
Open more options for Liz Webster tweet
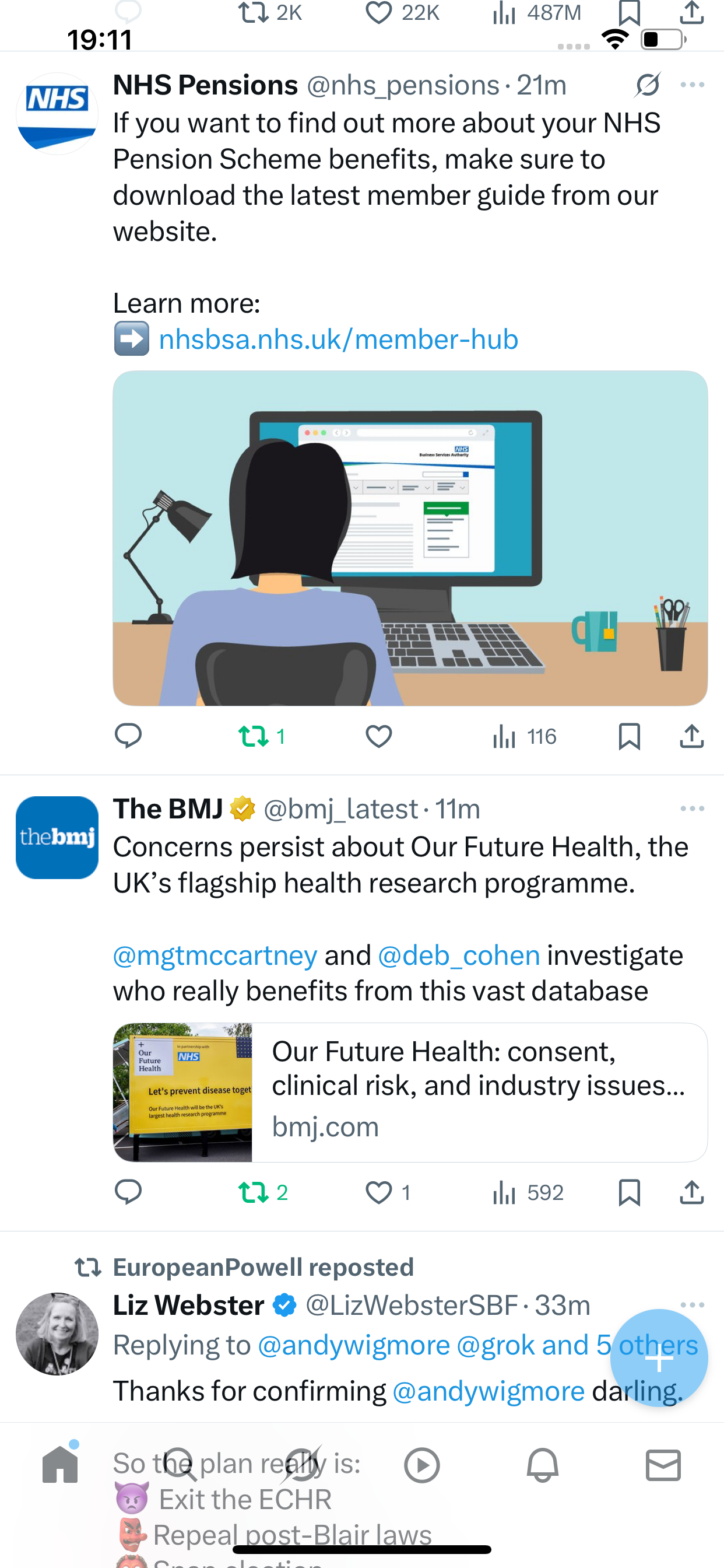click(x=692, y=1305)
